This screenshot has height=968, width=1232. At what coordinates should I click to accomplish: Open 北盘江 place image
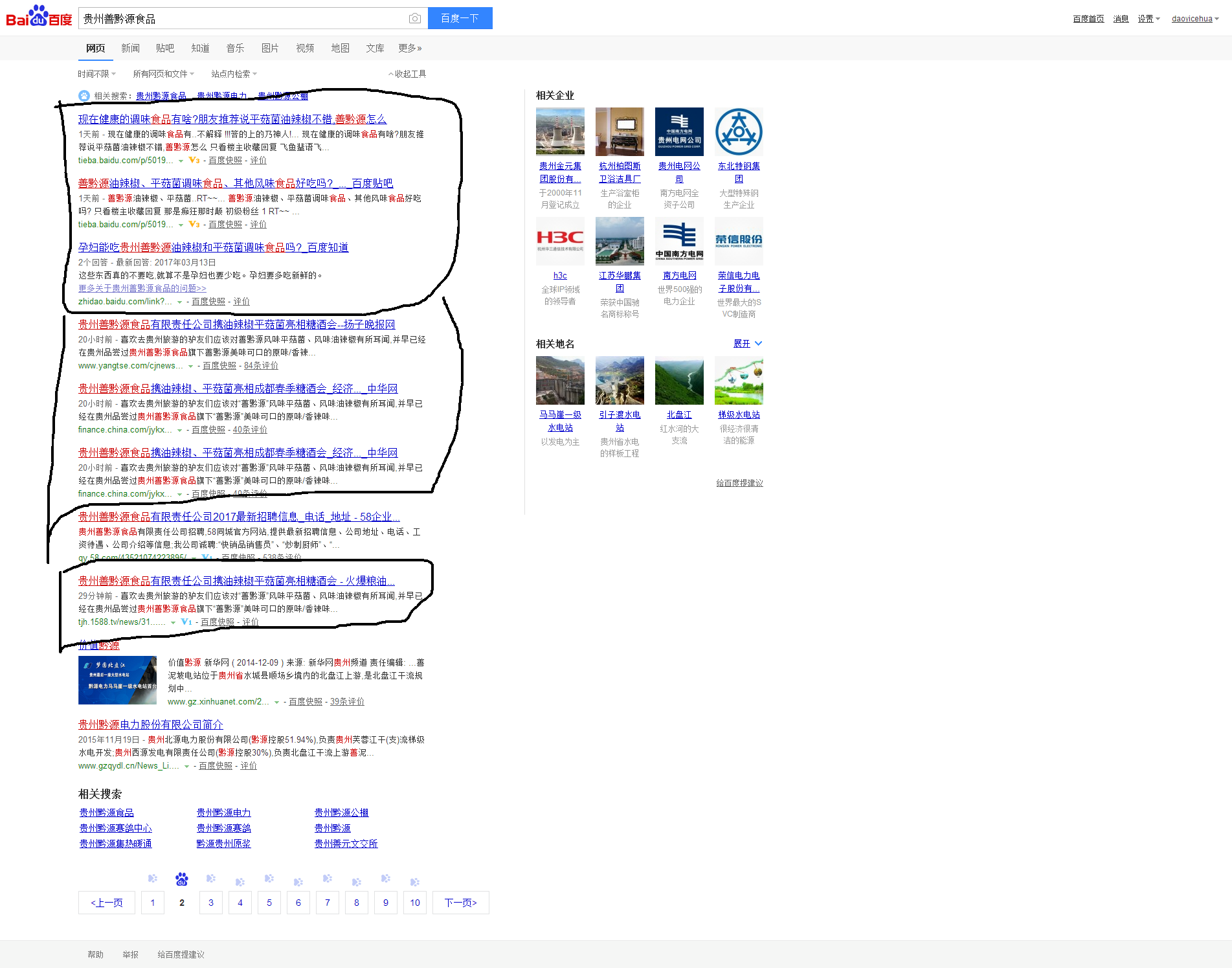tap(679, 380)
